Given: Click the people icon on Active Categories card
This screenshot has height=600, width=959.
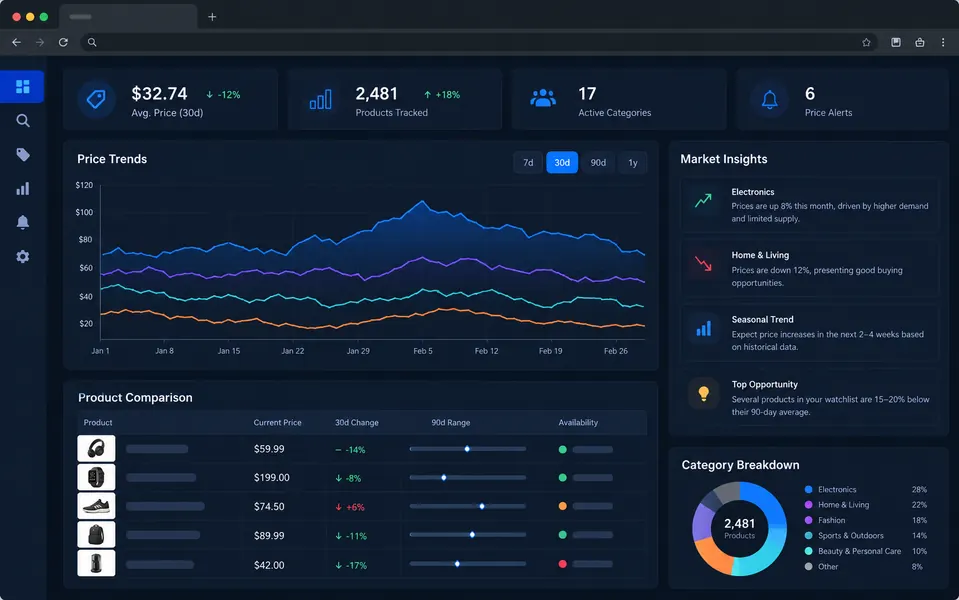Looking at the screenshot, I should (543, 98).
